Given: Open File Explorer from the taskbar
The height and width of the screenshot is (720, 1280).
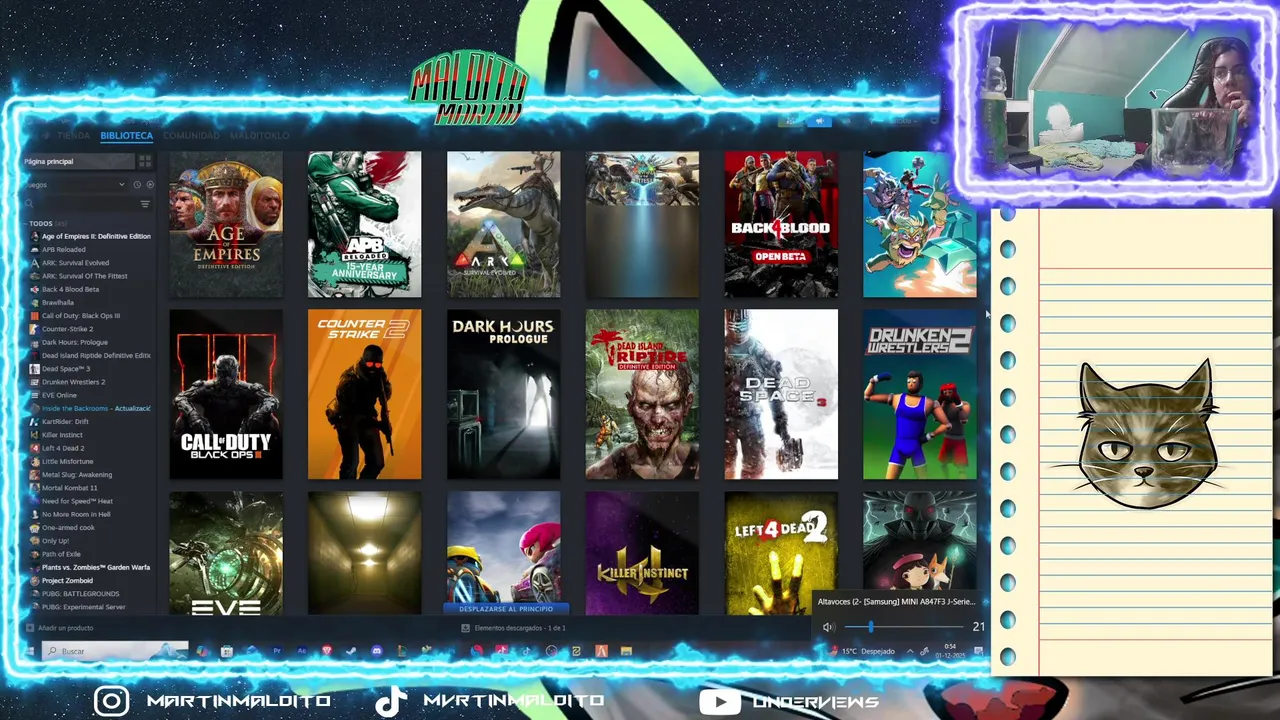Looking at the screenshot, I should click(626, 651).
